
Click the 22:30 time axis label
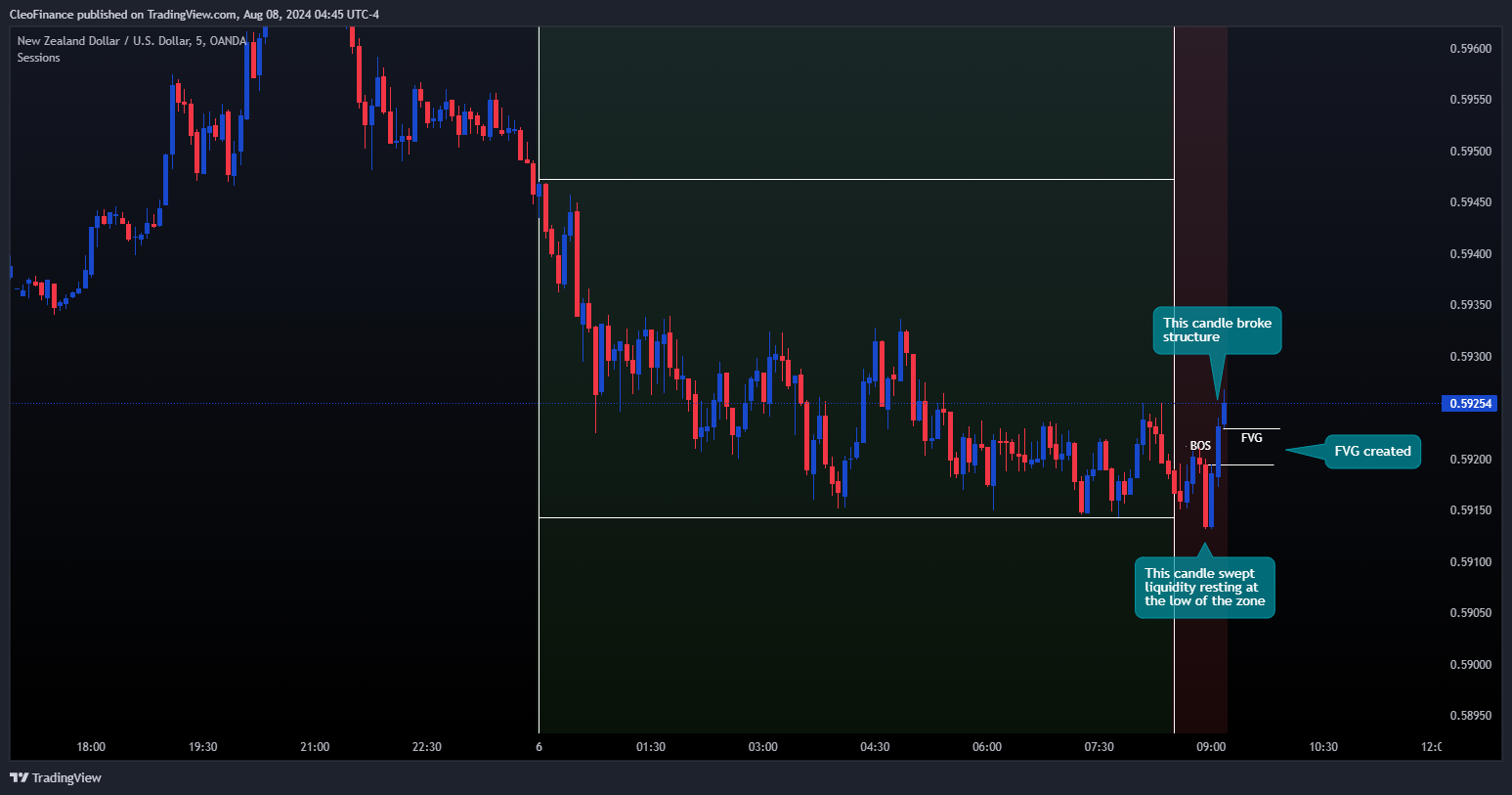coord(426,747)
